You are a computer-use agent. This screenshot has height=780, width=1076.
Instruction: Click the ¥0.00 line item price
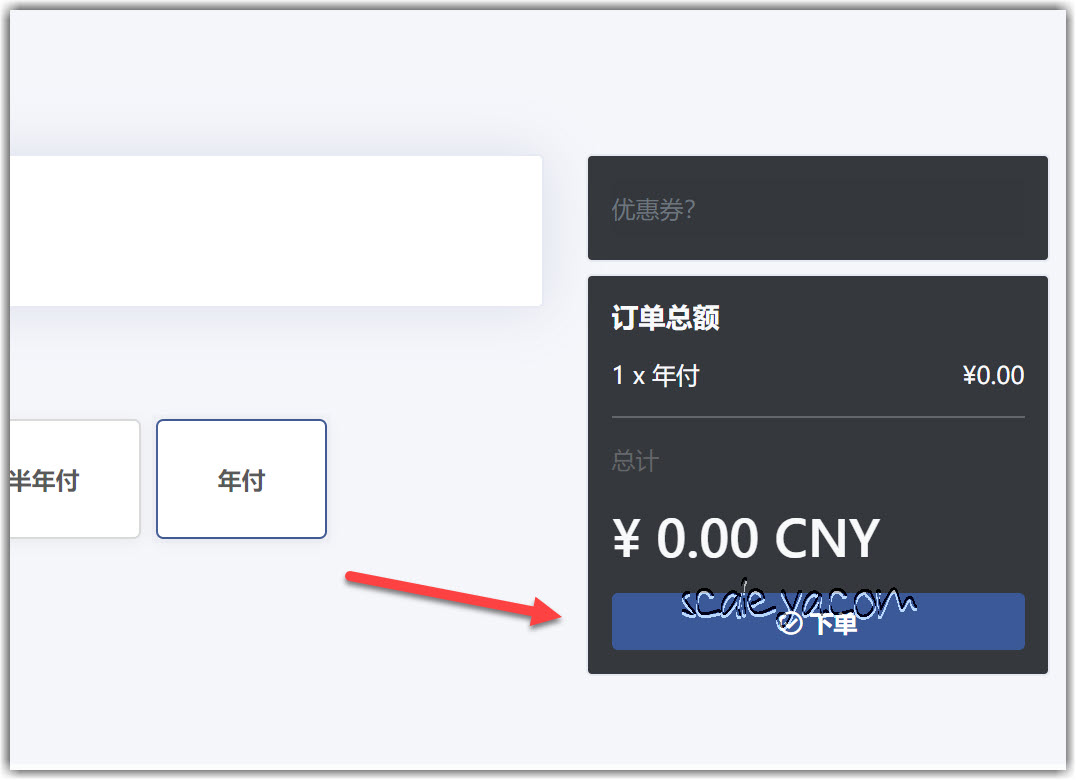point(993,375)
